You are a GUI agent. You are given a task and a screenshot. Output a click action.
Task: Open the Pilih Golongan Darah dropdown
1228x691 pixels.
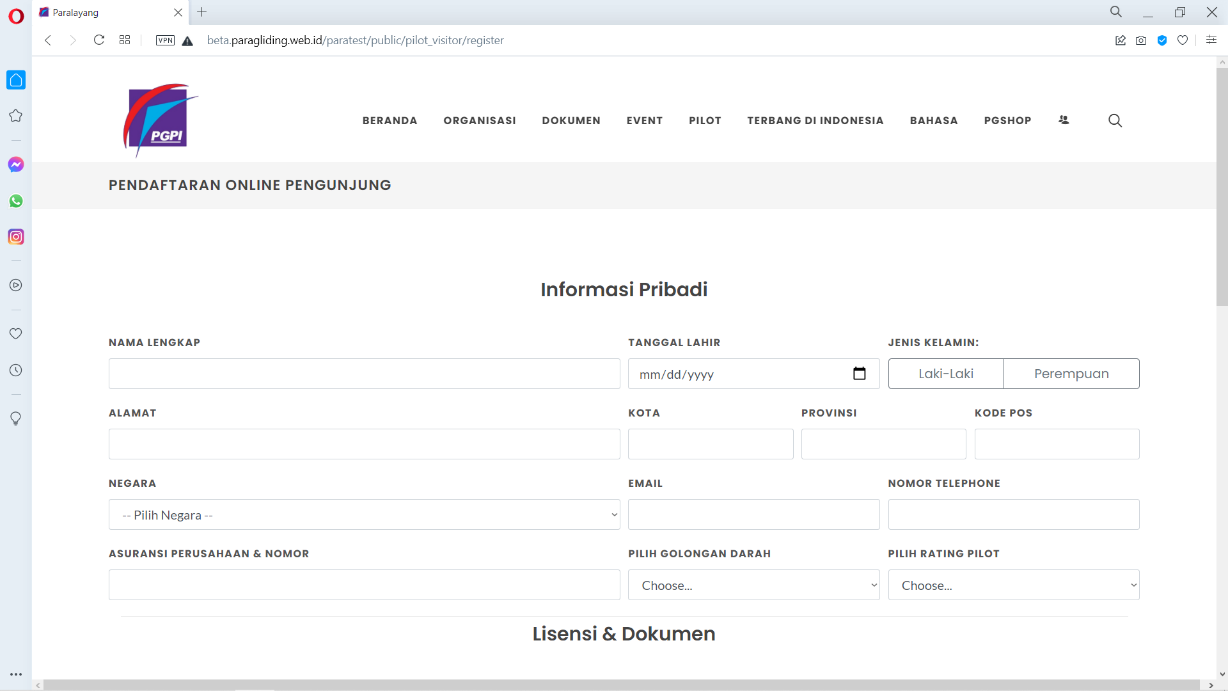753,585
